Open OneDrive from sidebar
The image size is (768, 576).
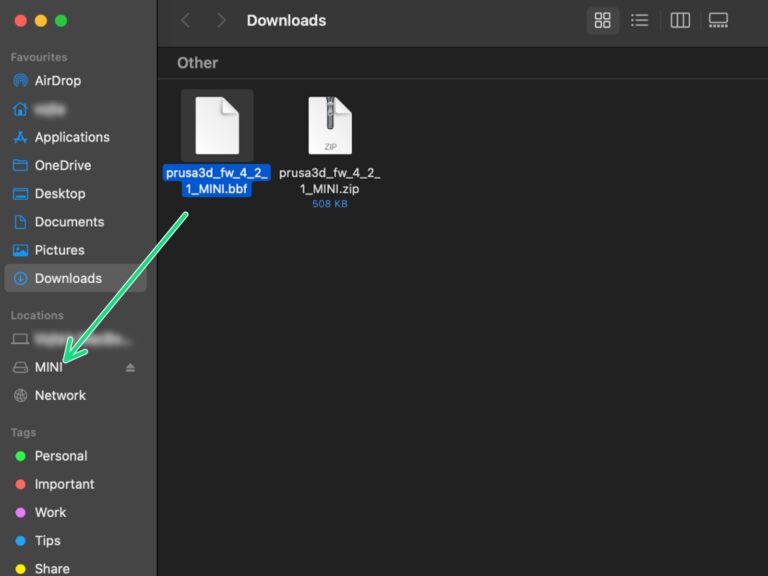click(62, 165)
